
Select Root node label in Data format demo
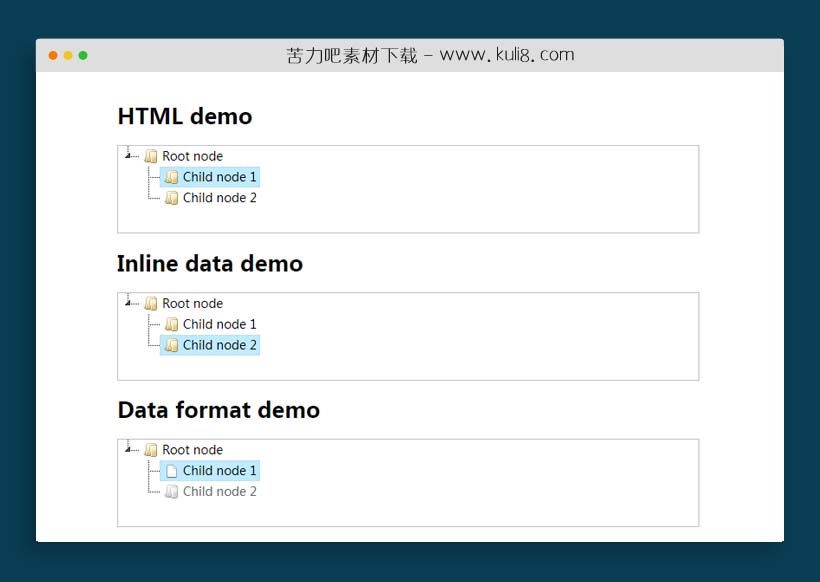[x=192, y=450]
